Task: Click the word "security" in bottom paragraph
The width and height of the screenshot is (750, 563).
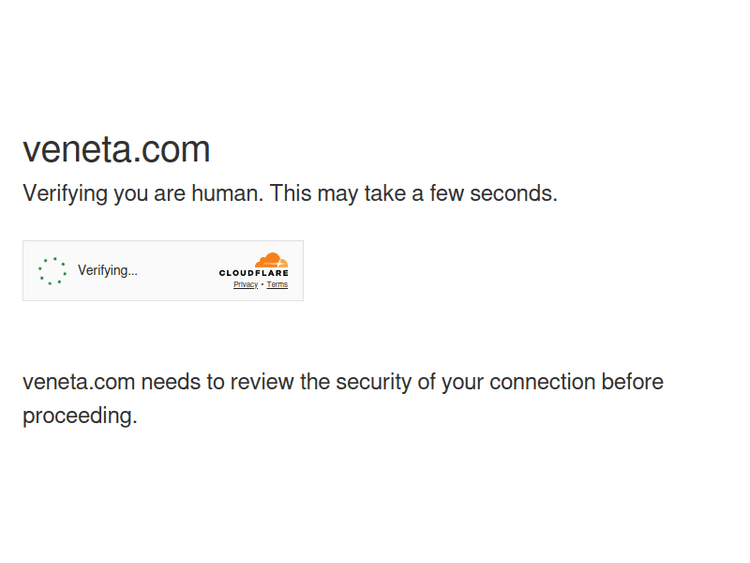Action: [373, 382]
